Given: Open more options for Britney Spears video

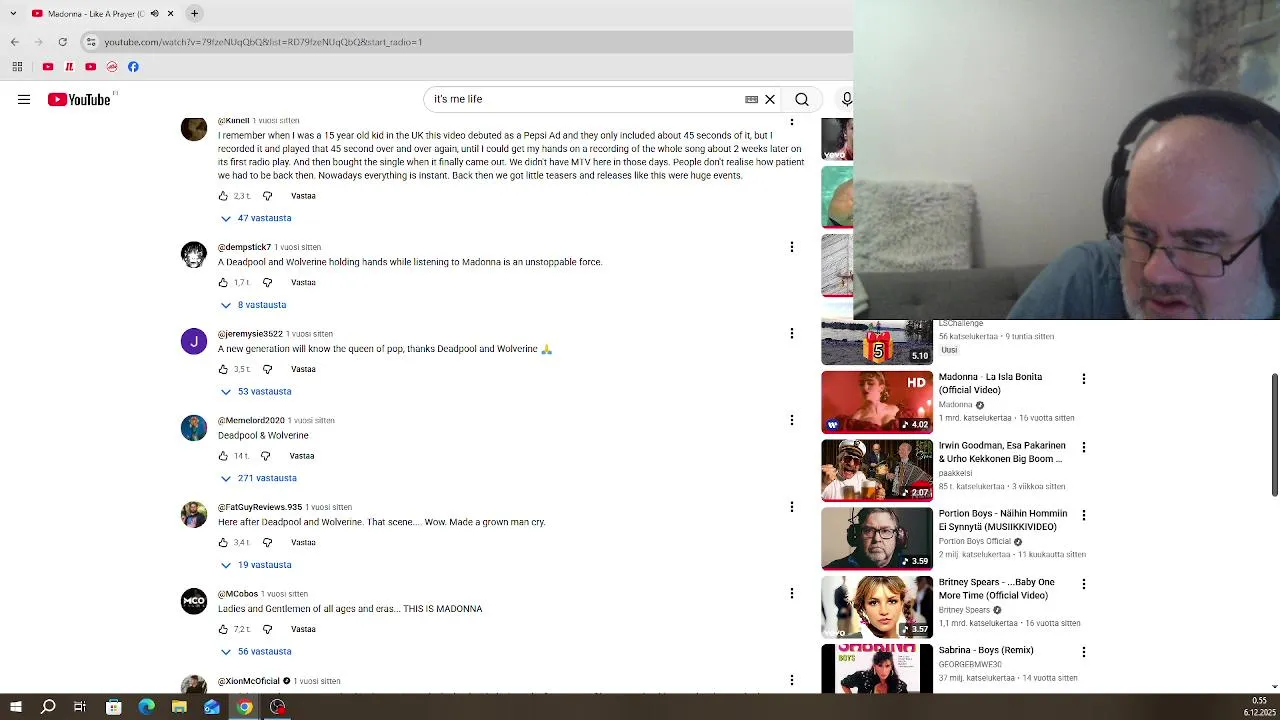Looking at the screenshot, I should (1084, 583).
